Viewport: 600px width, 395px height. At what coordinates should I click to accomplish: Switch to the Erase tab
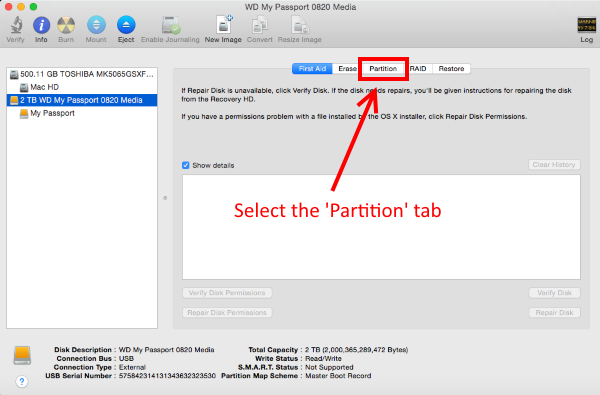tap(347, 69)
